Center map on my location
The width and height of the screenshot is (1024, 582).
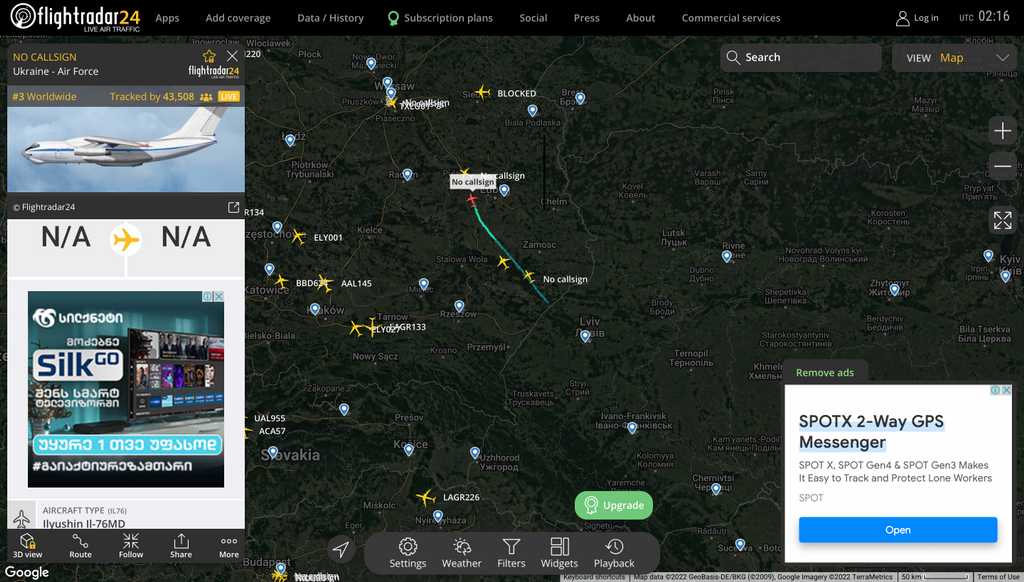341,549
